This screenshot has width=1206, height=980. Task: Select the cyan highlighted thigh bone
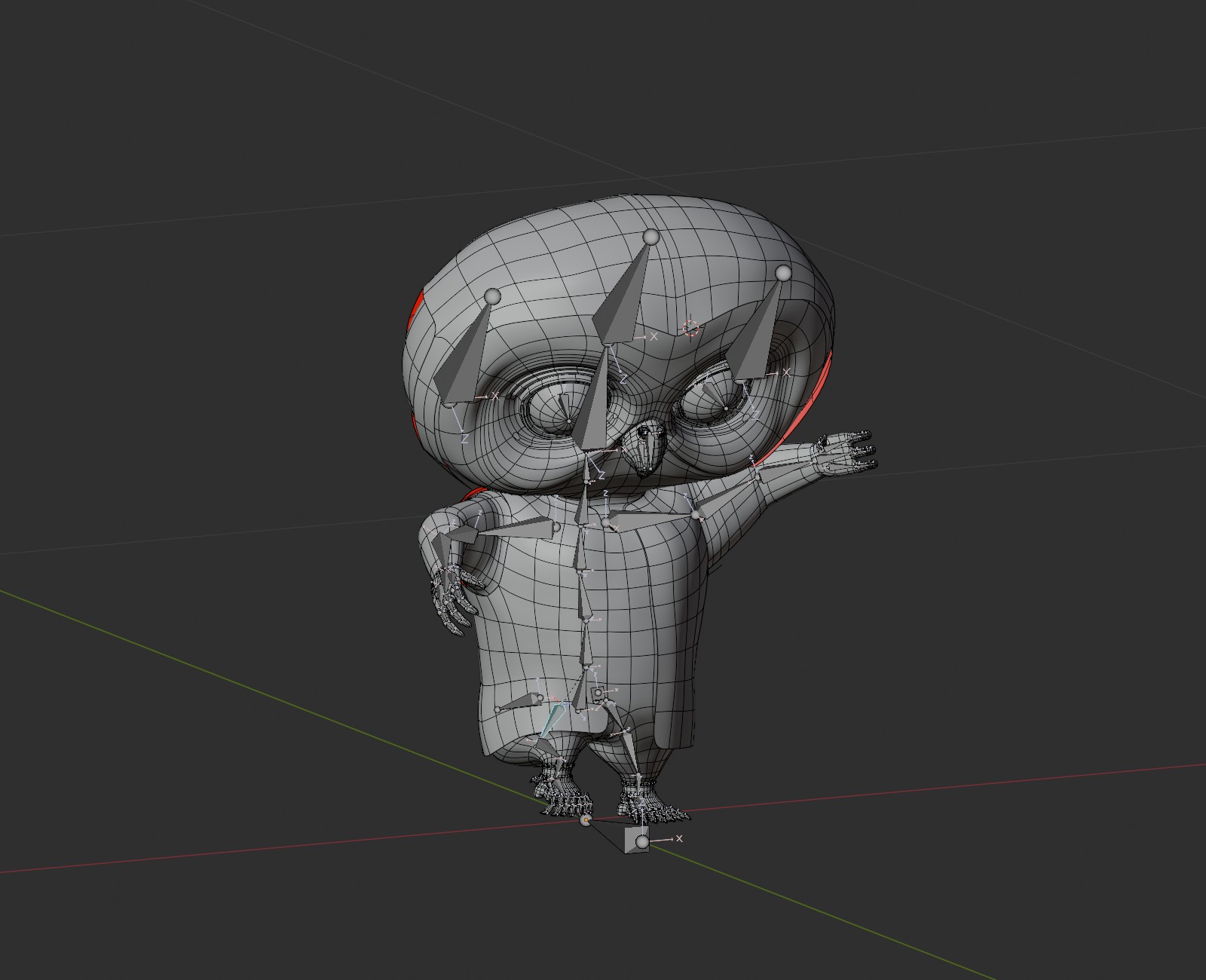[554, 720]
